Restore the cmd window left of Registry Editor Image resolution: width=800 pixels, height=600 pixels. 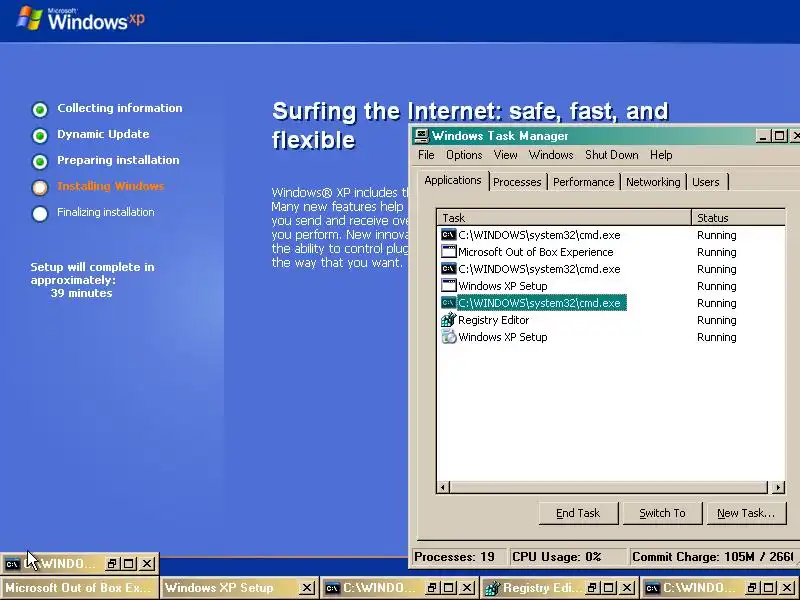click(431, 588)
